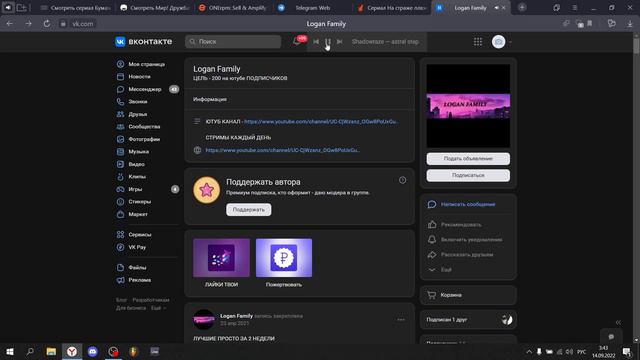The height and width of the screenshot is (360, 640).
Task: Click pinned post author Logan Family
Action: click(236, 316)
